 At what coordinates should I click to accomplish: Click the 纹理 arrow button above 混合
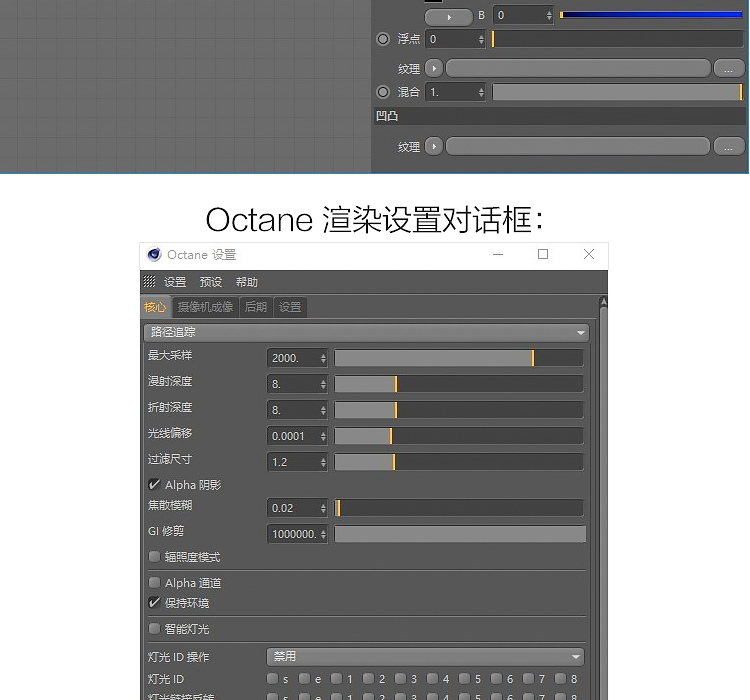pos(434,68)
